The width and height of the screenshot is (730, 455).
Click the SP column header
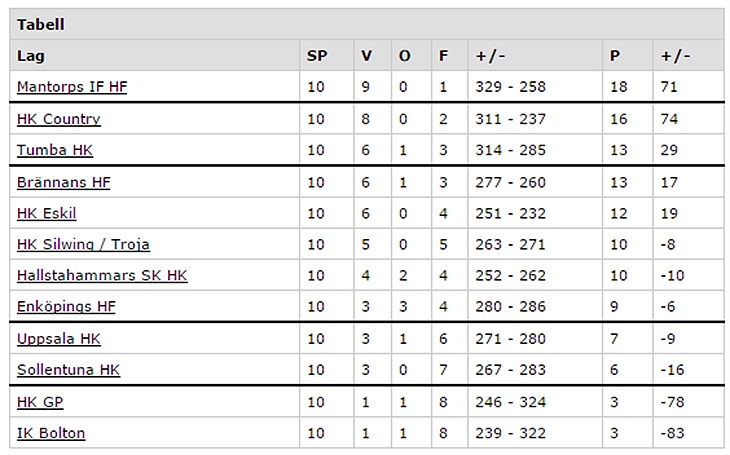[316, 56]
